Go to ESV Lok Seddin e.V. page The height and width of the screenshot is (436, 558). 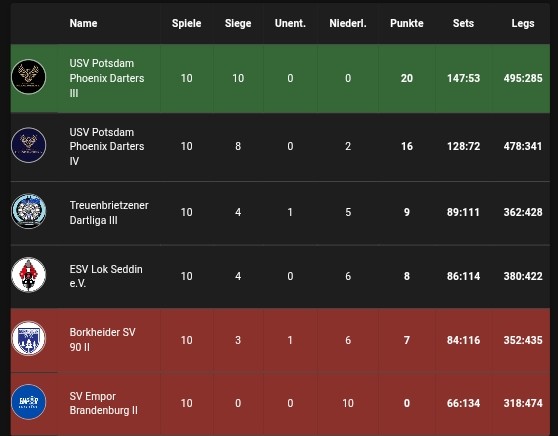click(106, 276)
